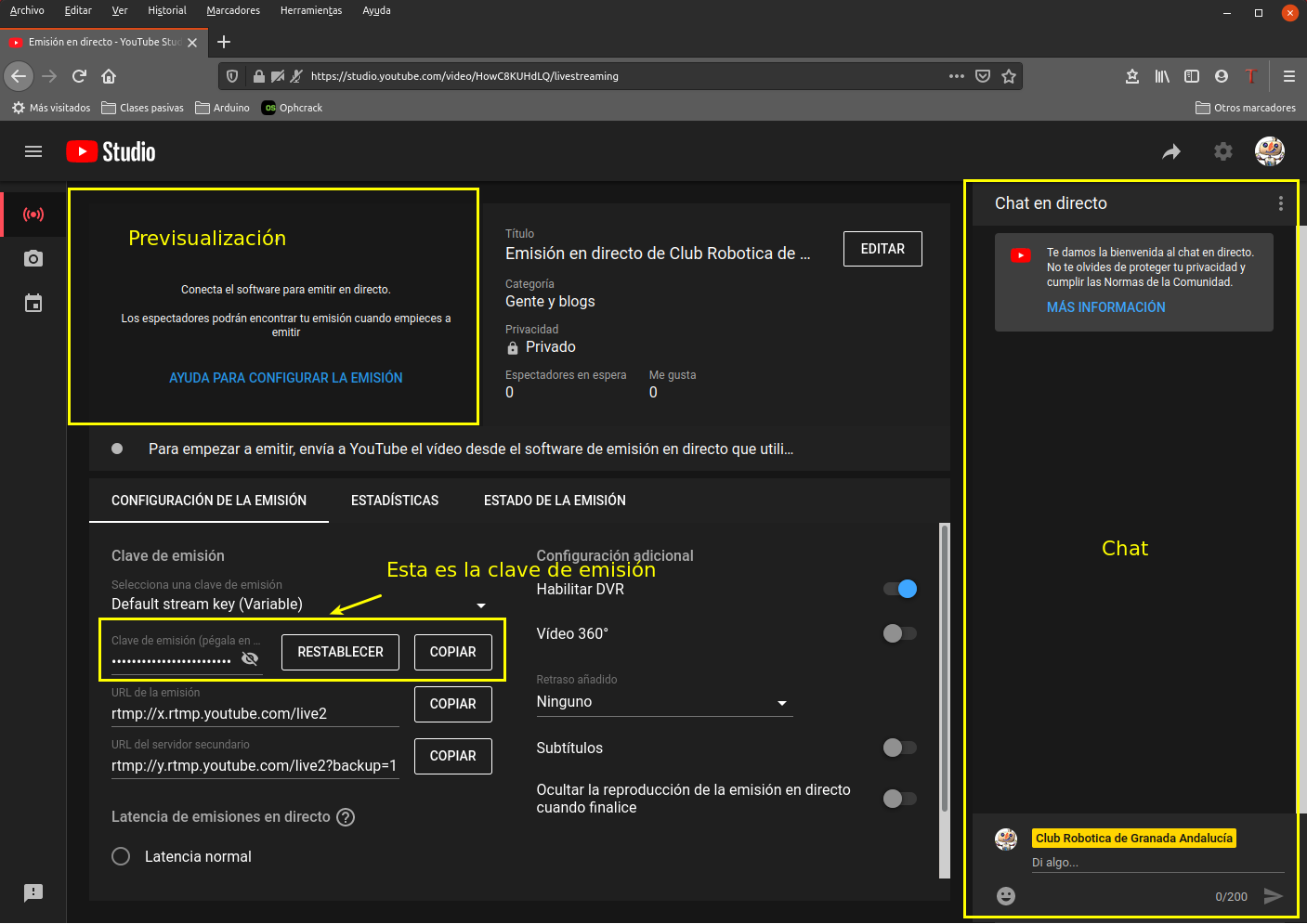
Task: Switch to Estado de la emisión tab
Action: click(555, 501)
